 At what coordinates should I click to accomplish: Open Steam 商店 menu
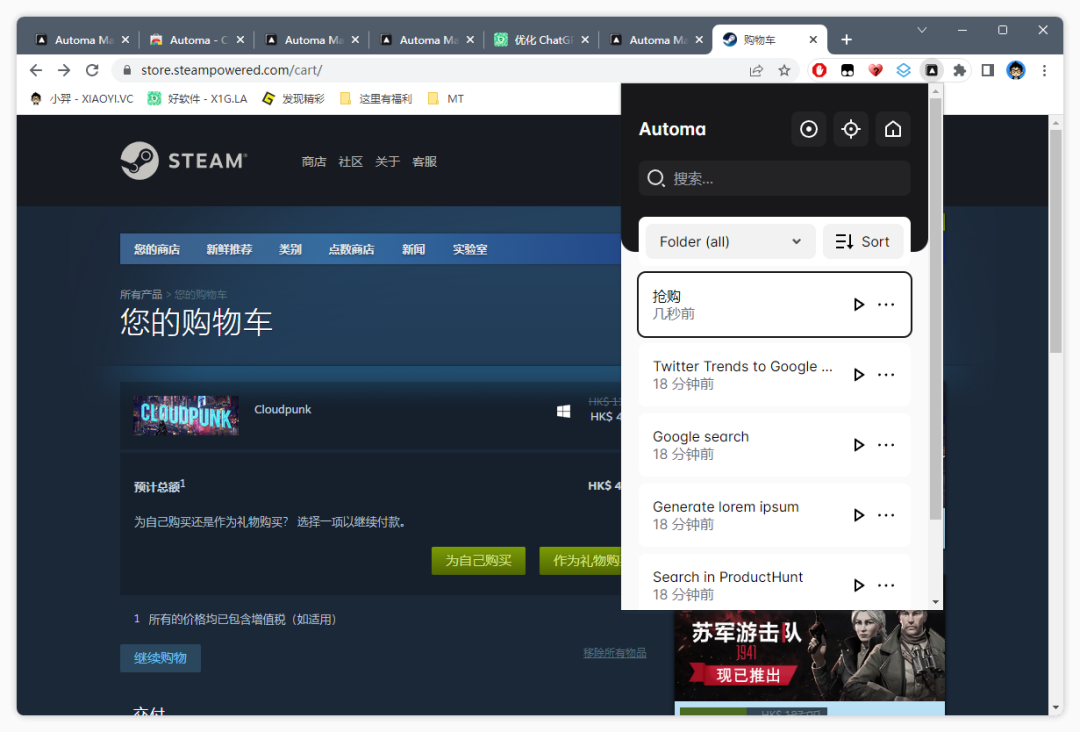pyautogui.click(x=313, y=161)
